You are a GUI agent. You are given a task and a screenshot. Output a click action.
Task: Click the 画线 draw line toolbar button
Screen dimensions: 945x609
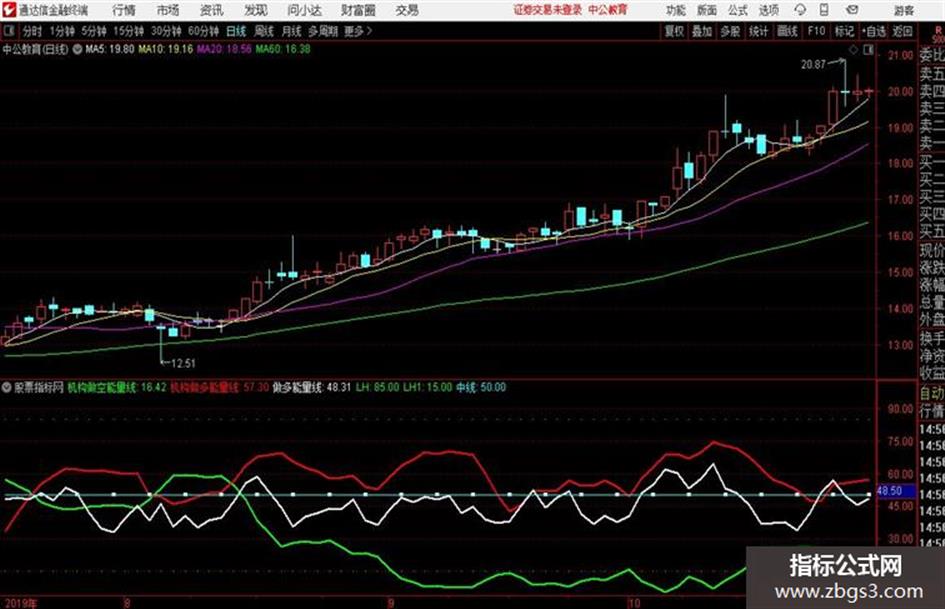(787, 31)
